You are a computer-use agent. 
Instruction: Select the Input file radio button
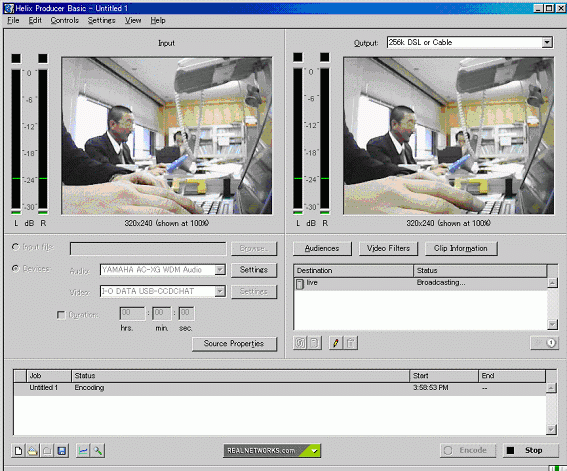[x=15, y=247]
